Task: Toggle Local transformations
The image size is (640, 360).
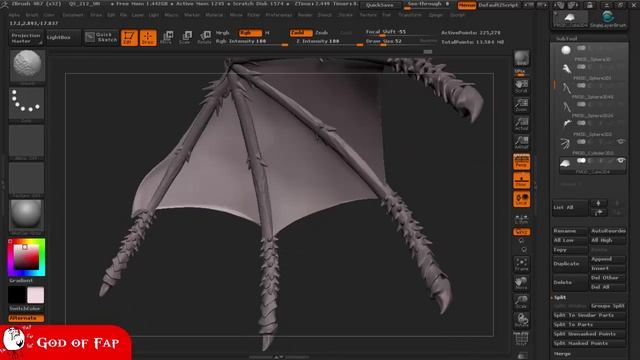Action: click(x=521, y=199)
